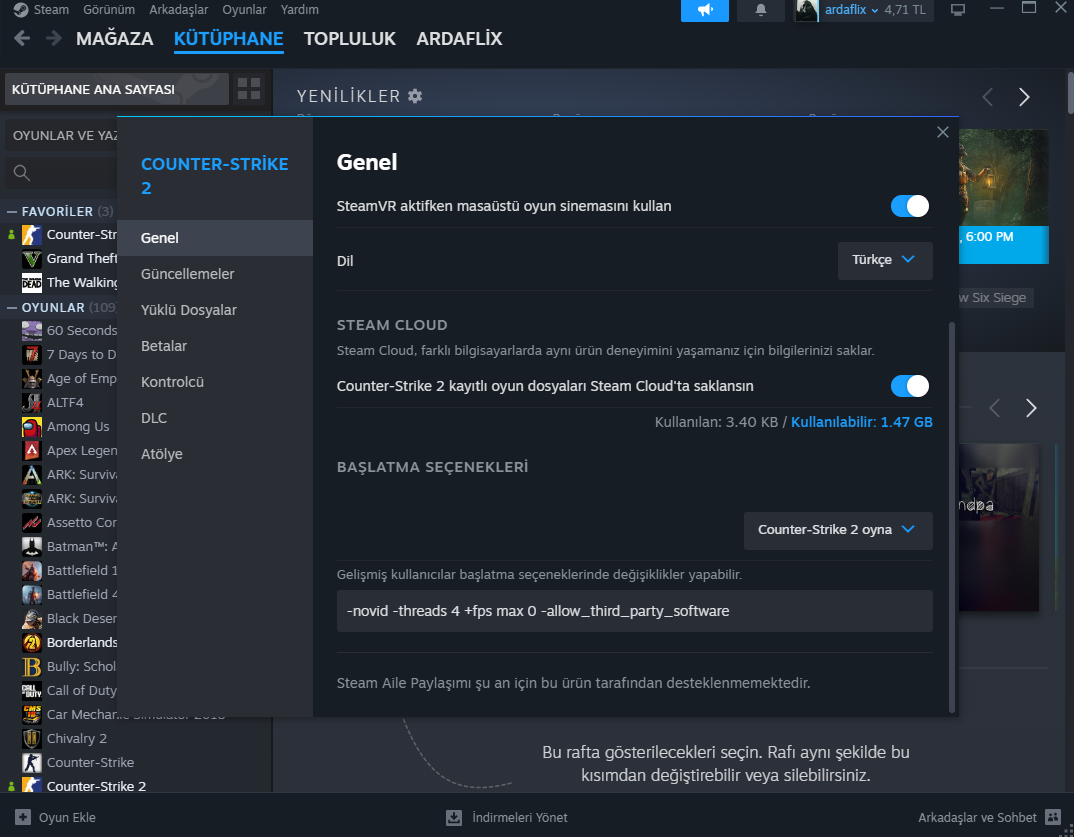The height and width of the screenshot is (837, 1074).
Task: Collapse the Oyunlar category
Action: click(12, 308)
